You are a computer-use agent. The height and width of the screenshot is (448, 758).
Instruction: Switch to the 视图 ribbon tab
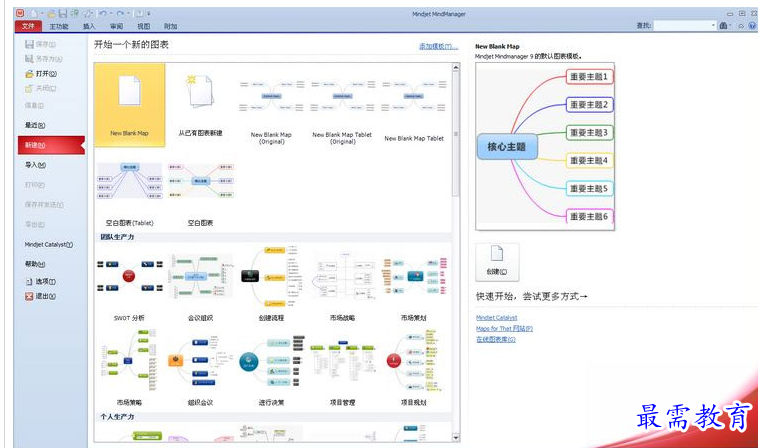point(144,27)
